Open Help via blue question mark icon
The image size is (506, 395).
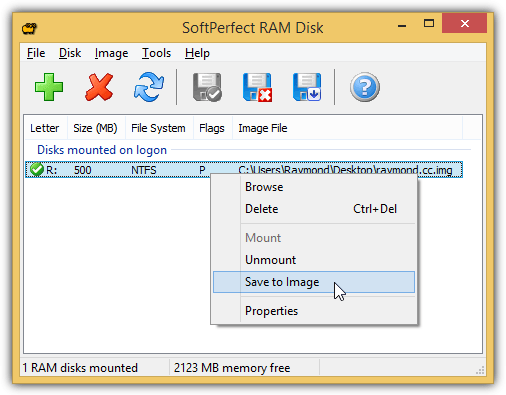tap(365, 87)
